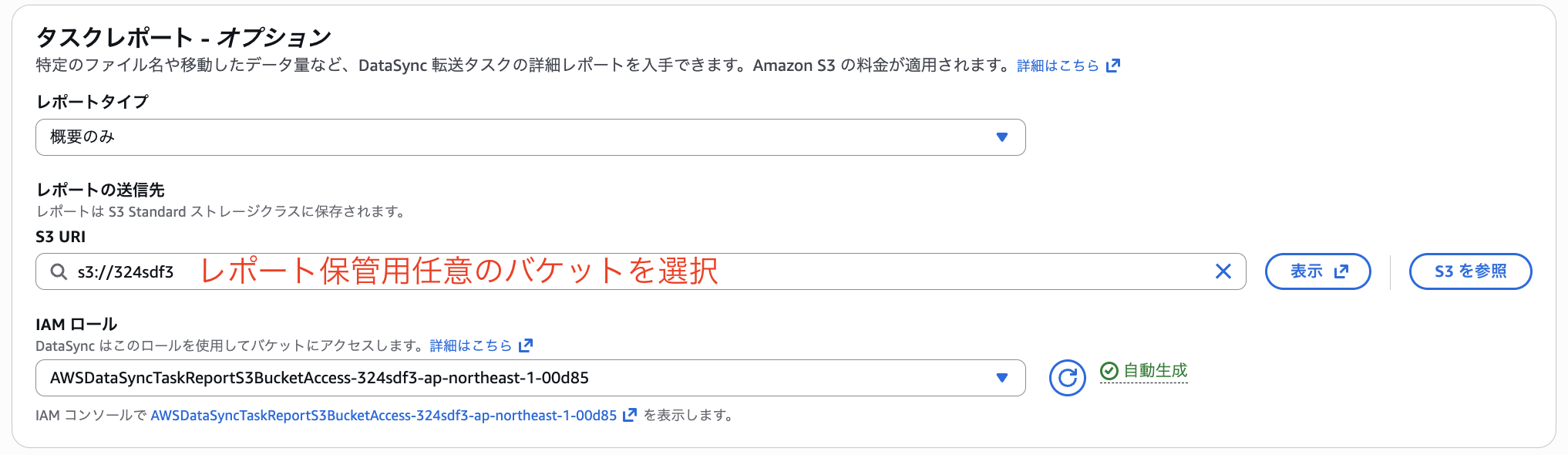The width and height of the screenshot is (1568, 455).
Task: Click the external link icon beside 表示
Action: point(1341,271)
